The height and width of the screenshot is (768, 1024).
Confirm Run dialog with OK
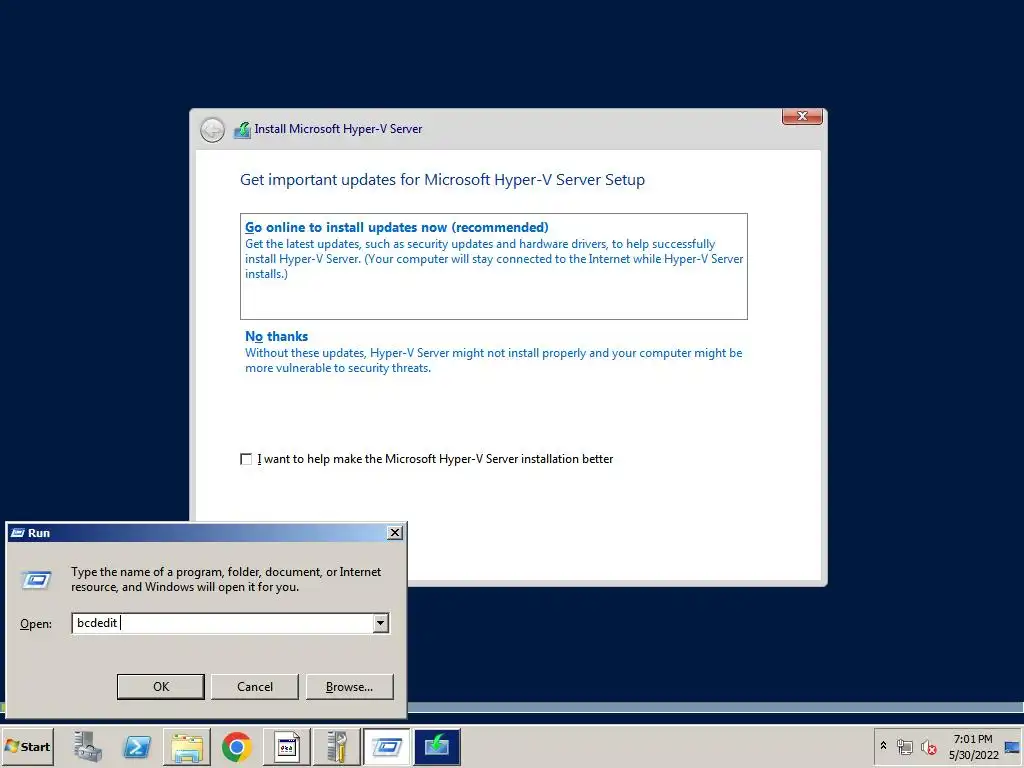(x=161, y=686)
